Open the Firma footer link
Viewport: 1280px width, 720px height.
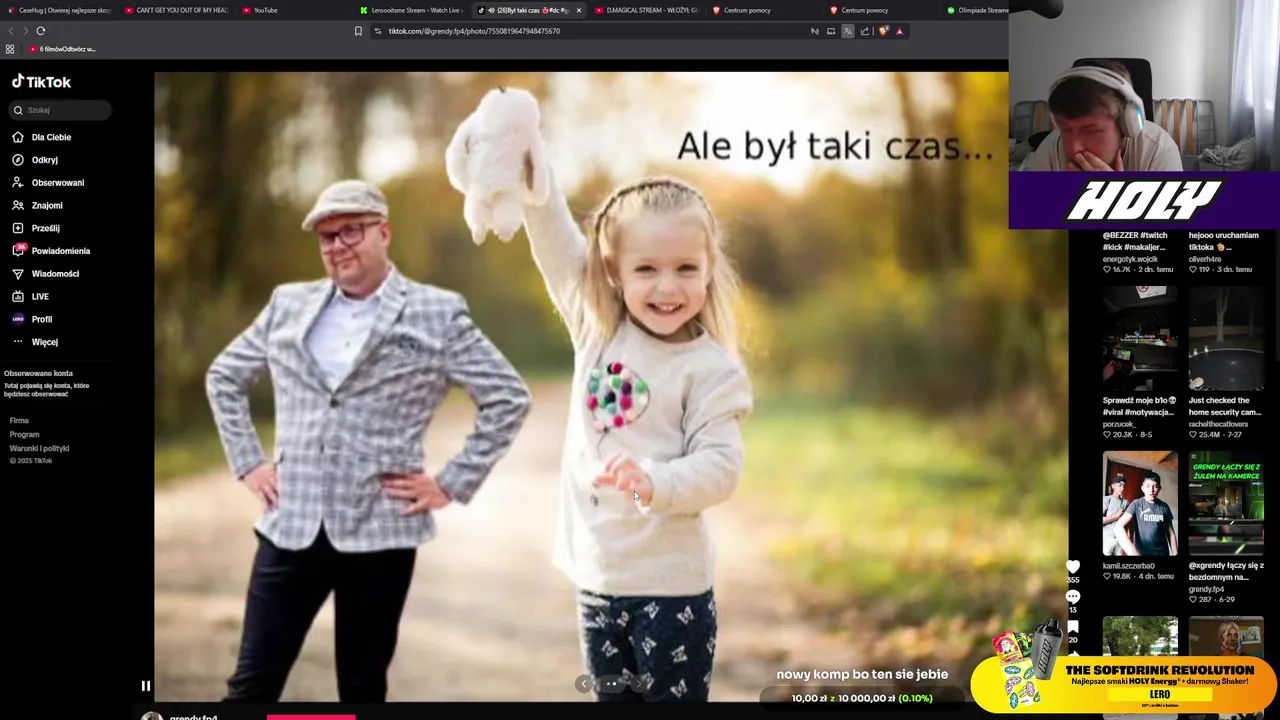(x=19, y=421)
